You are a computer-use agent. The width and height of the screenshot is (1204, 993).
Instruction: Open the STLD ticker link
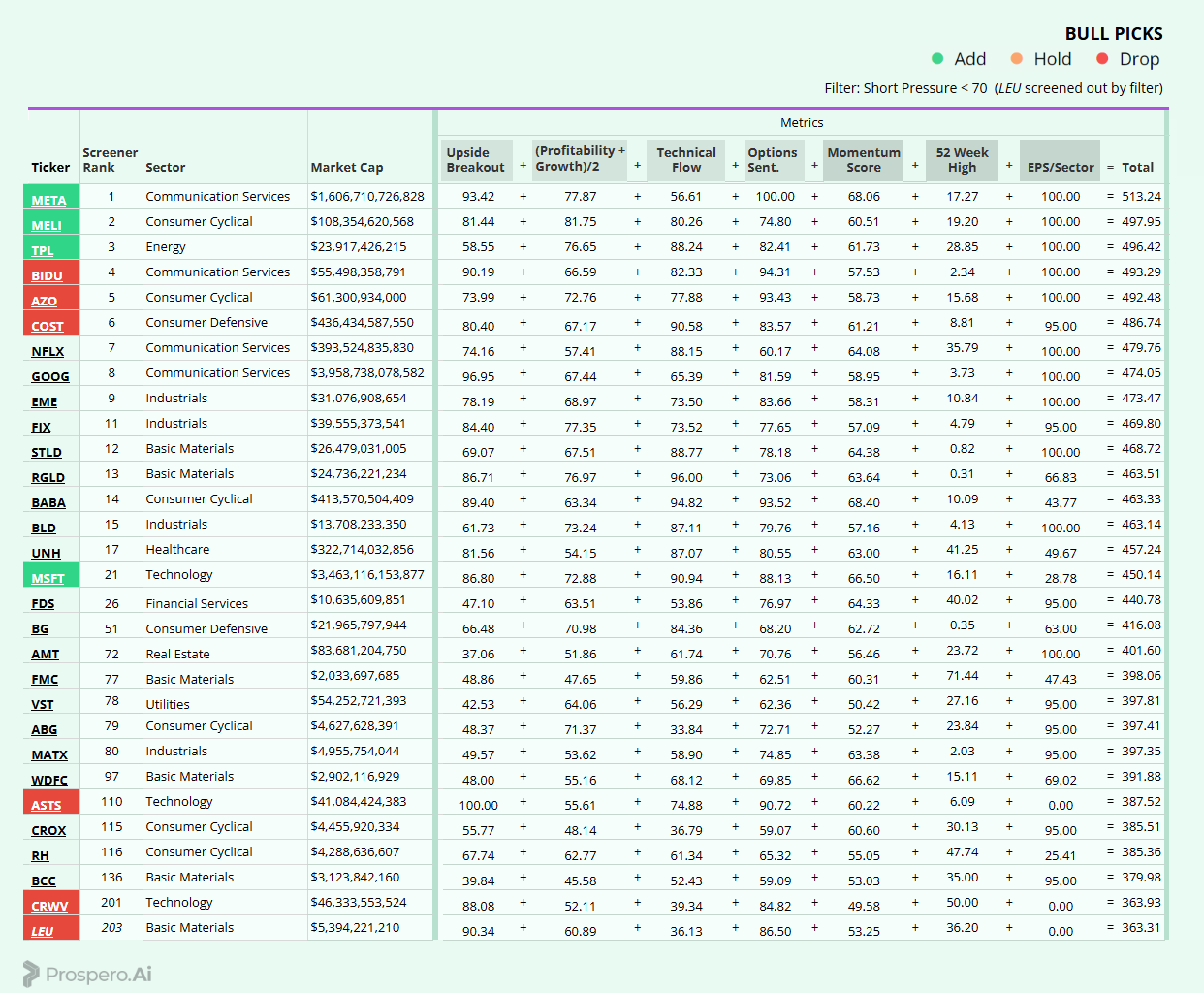(46, 452)
